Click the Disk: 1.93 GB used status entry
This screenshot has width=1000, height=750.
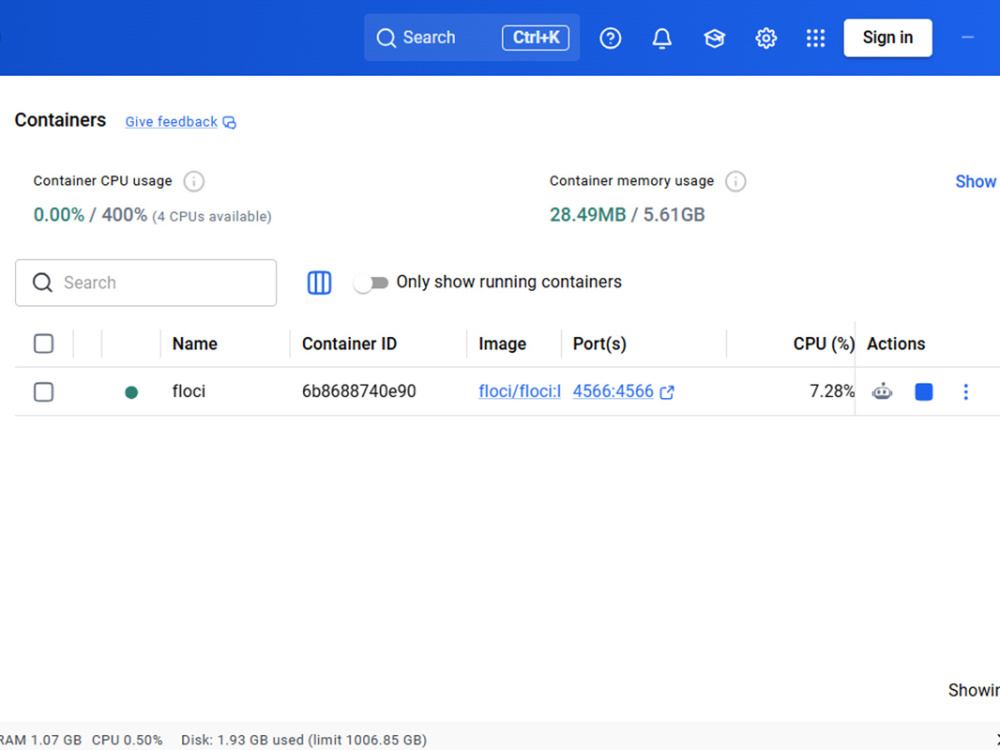pyautogui.click(x=304, y=740)
